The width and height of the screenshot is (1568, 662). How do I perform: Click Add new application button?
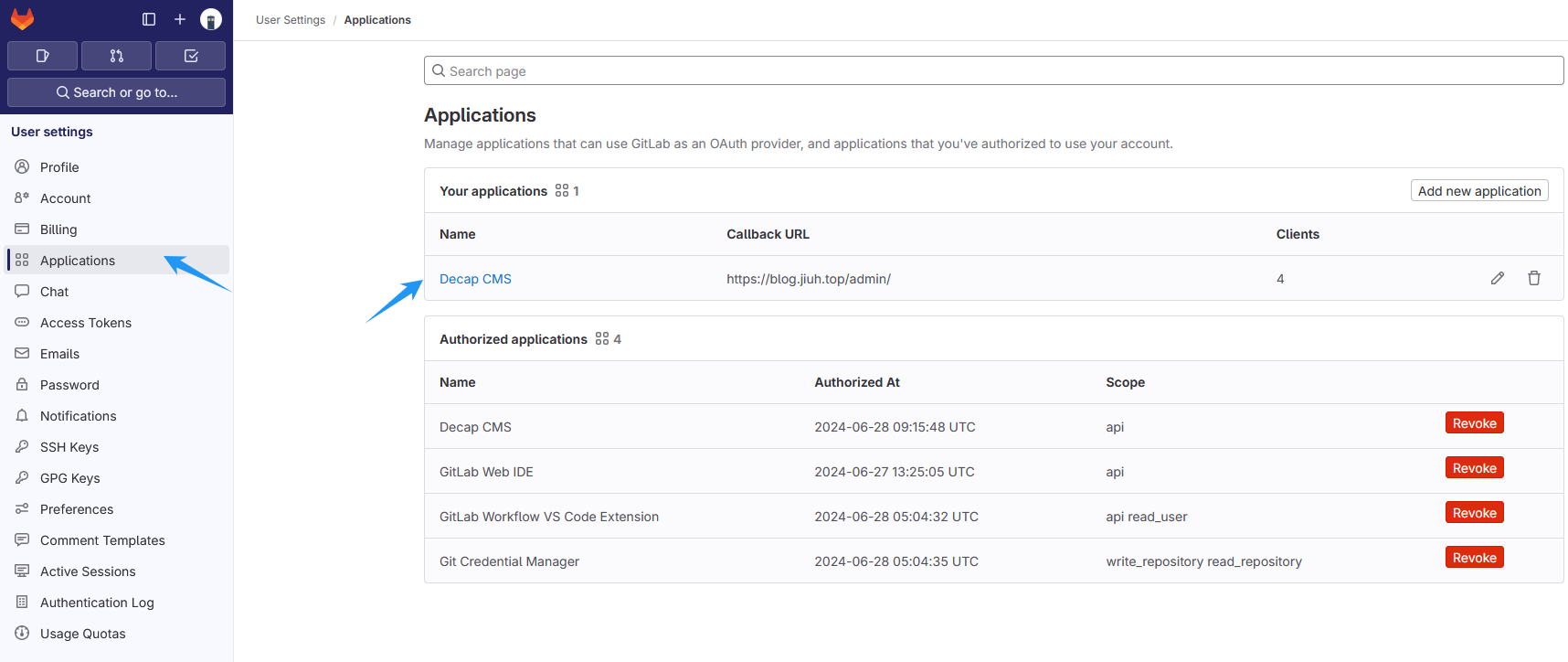pyautogui.click(x=1478, y=191)
